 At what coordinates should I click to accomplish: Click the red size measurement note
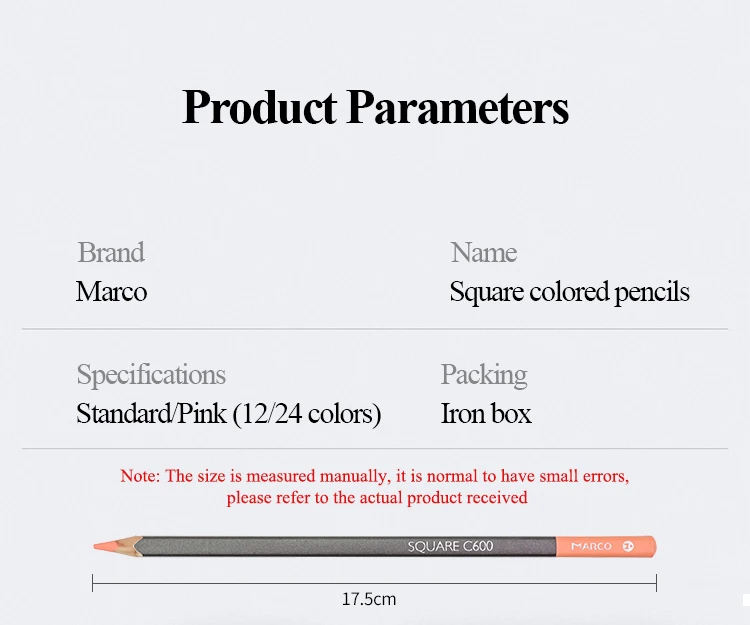point(375,487)
